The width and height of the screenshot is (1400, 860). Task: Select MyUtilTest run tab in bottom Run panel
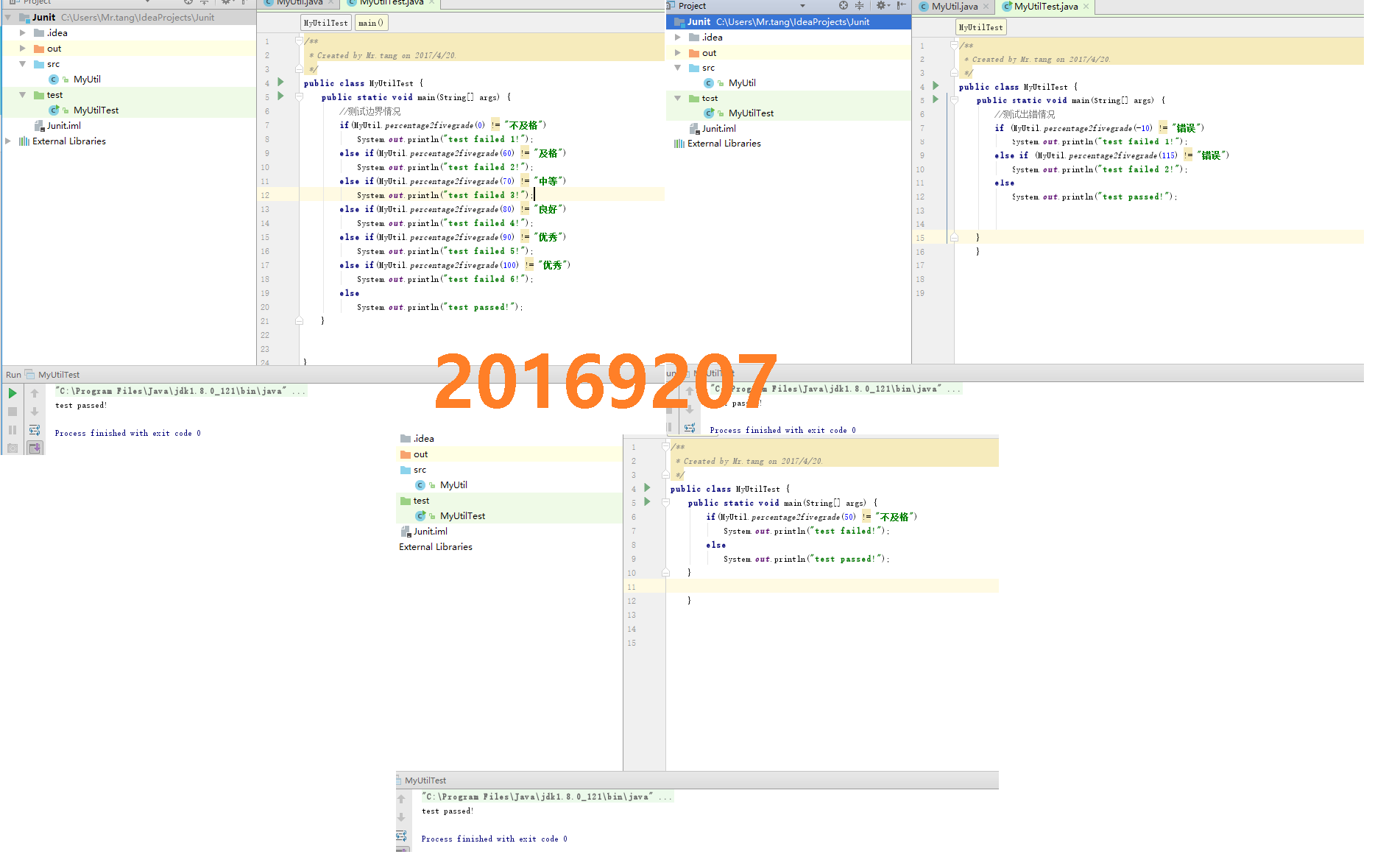coord(425,780)
